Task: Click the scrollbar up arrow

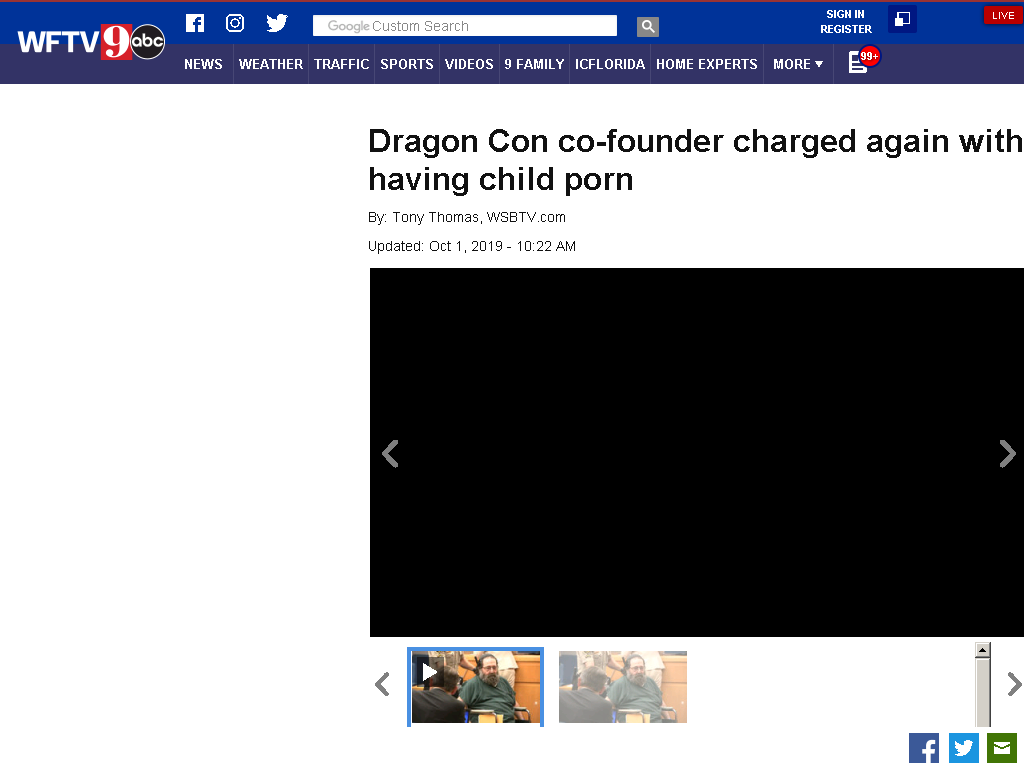Action: point(982,650)
